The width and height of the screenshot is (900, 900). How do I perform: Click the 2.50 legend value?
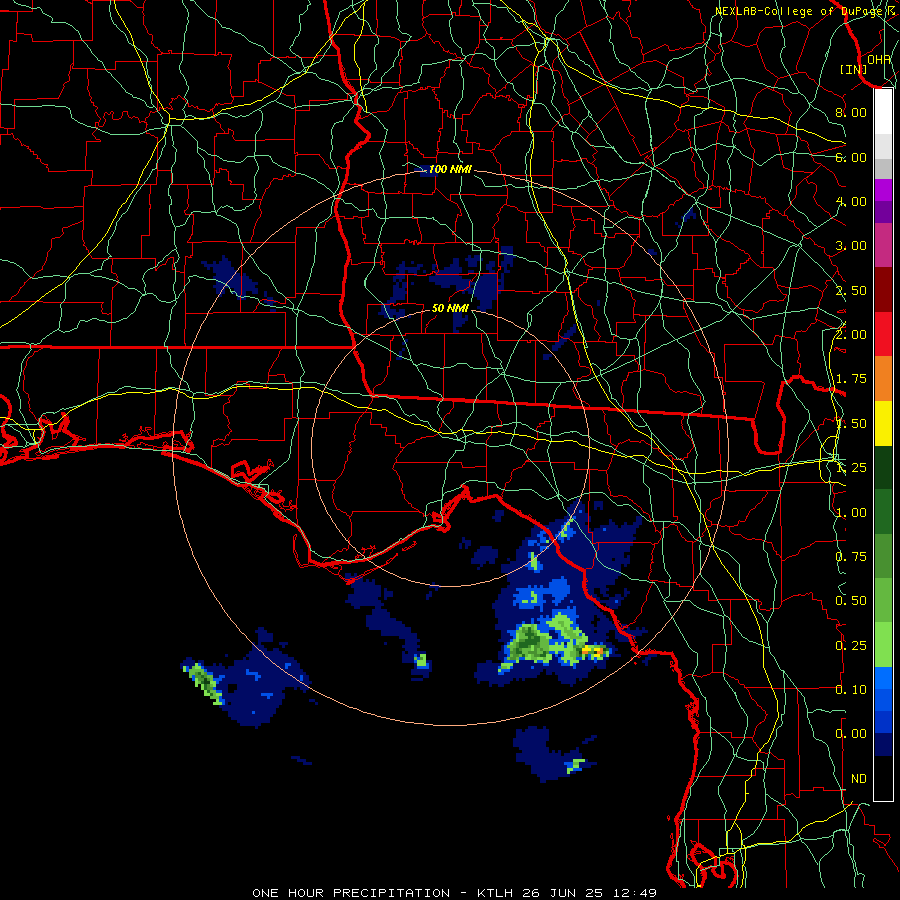(x=851, y=290)
